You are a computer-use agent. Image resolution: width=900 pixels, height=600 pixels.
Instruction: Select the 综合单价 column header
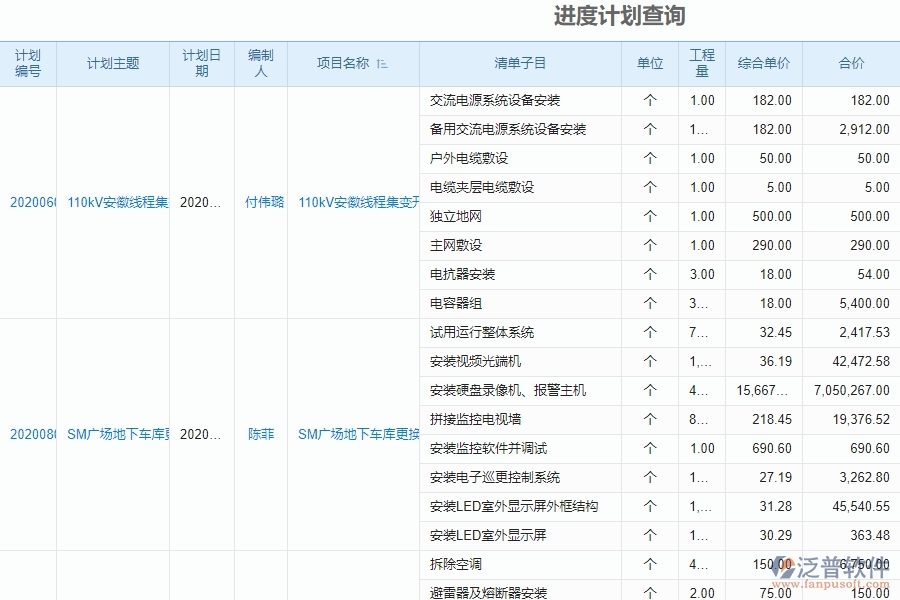pyautogui.click(x=764, y=63)
